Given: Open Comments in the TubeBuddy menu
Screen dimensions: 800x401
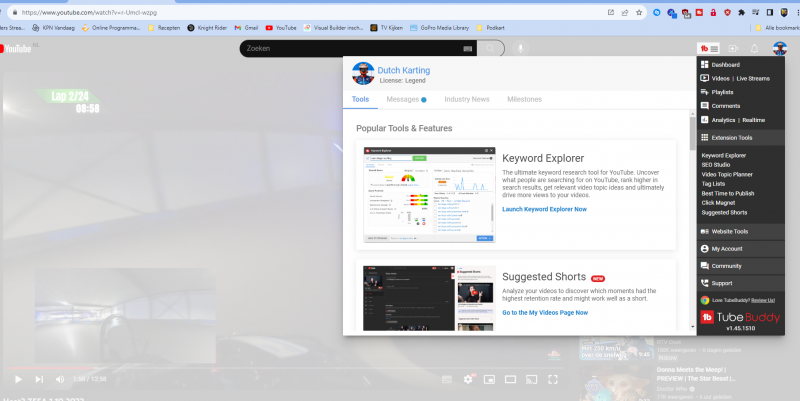Looking at the screenshot, I should click(729, 105).
